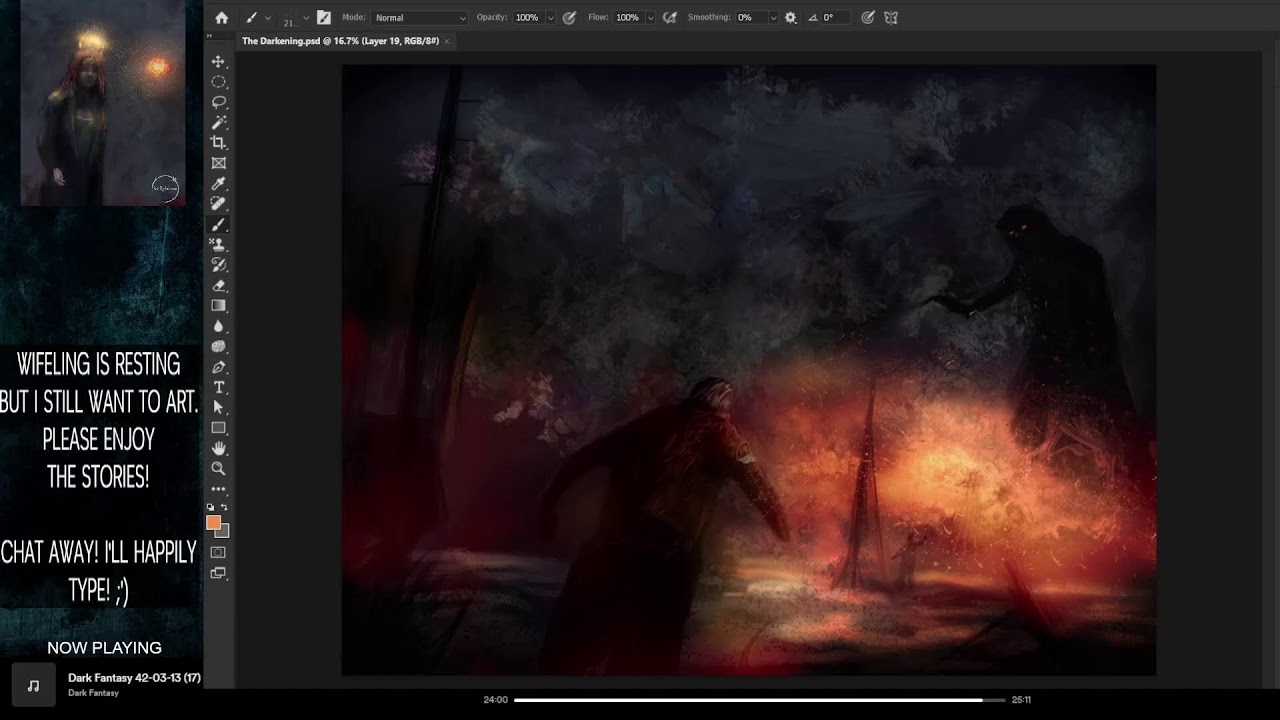Click the reference painting thumbnail
The width and height of the screenshot is (1280, 720).
103,103
